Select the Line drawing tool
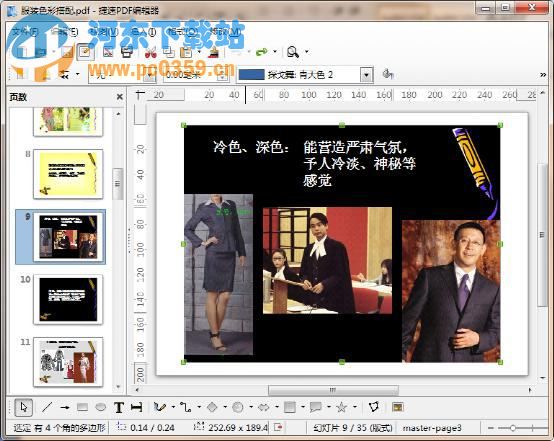The width and height of the screenshot is (554, 441). point(47,407)
